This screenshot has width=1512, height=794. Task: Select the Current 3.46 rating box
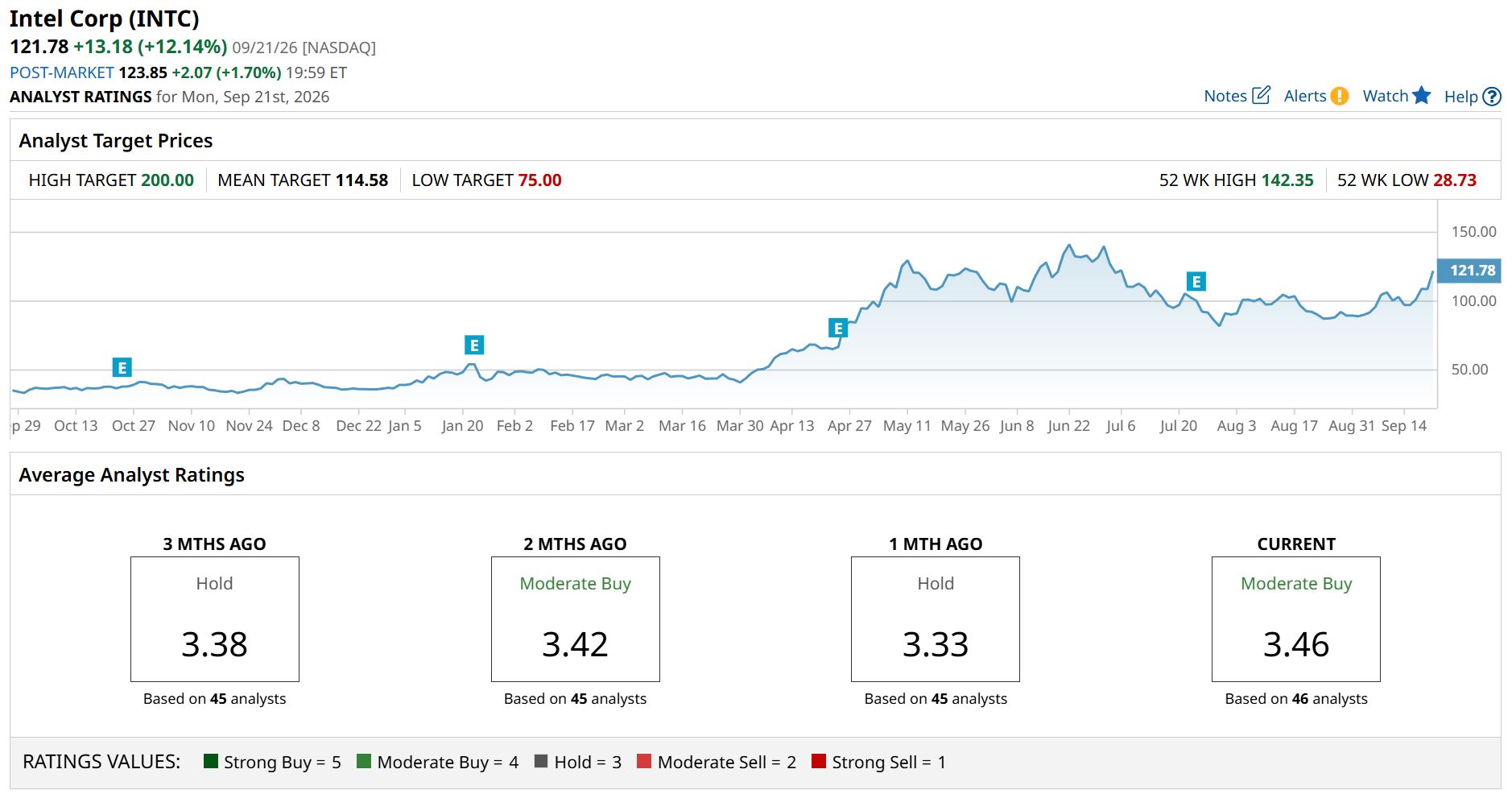1296,619
